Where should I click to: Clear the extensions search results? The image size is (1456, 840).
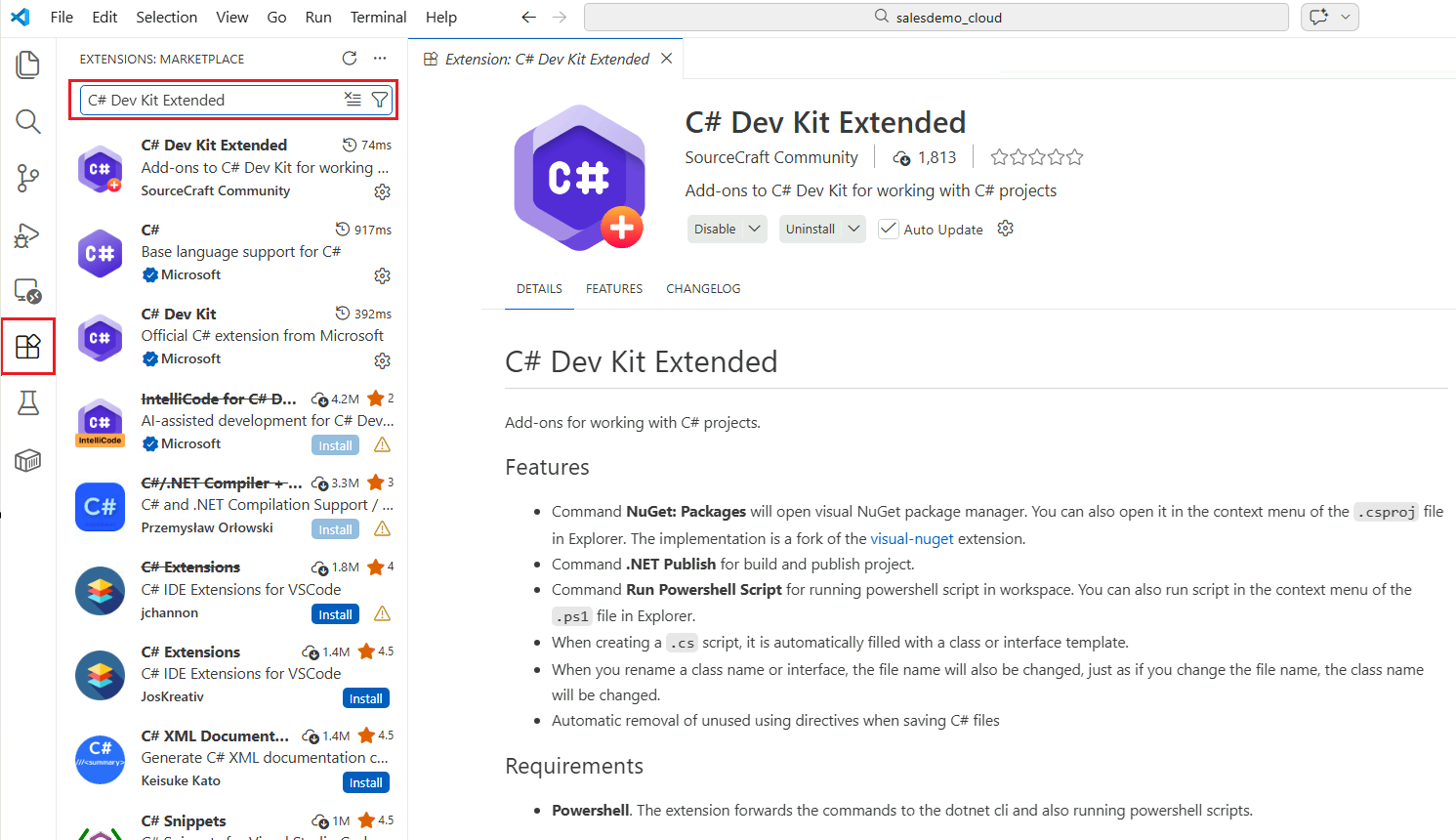[353, 100]
